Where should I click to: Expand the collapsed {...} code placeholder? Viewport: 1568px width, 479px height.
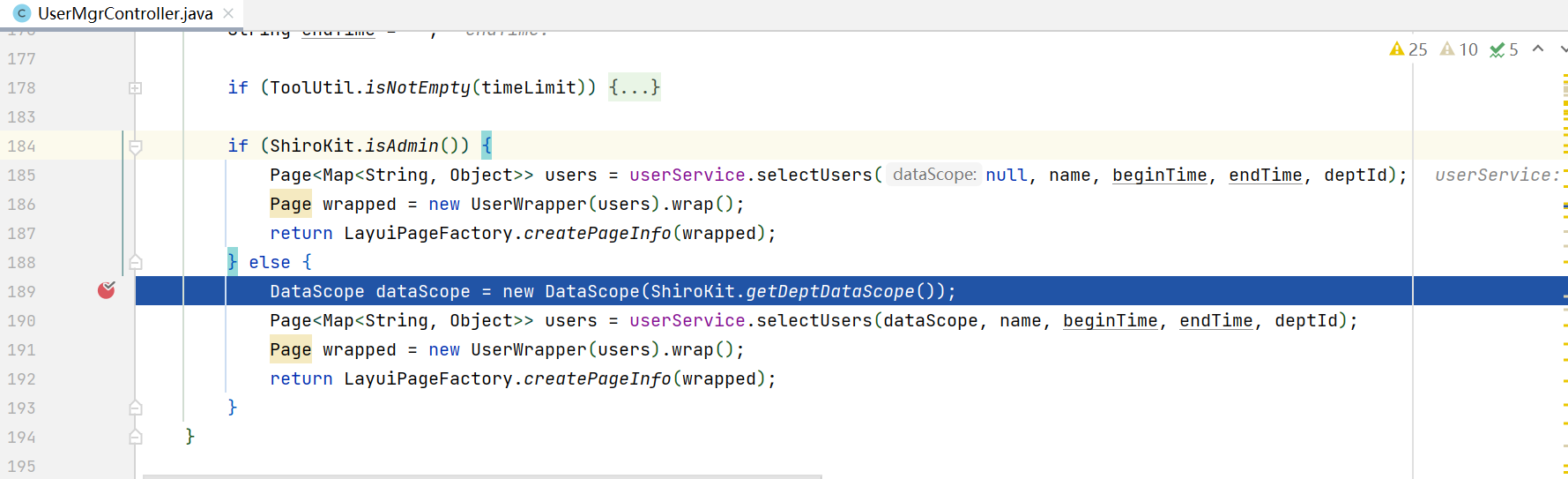[634, 87]
